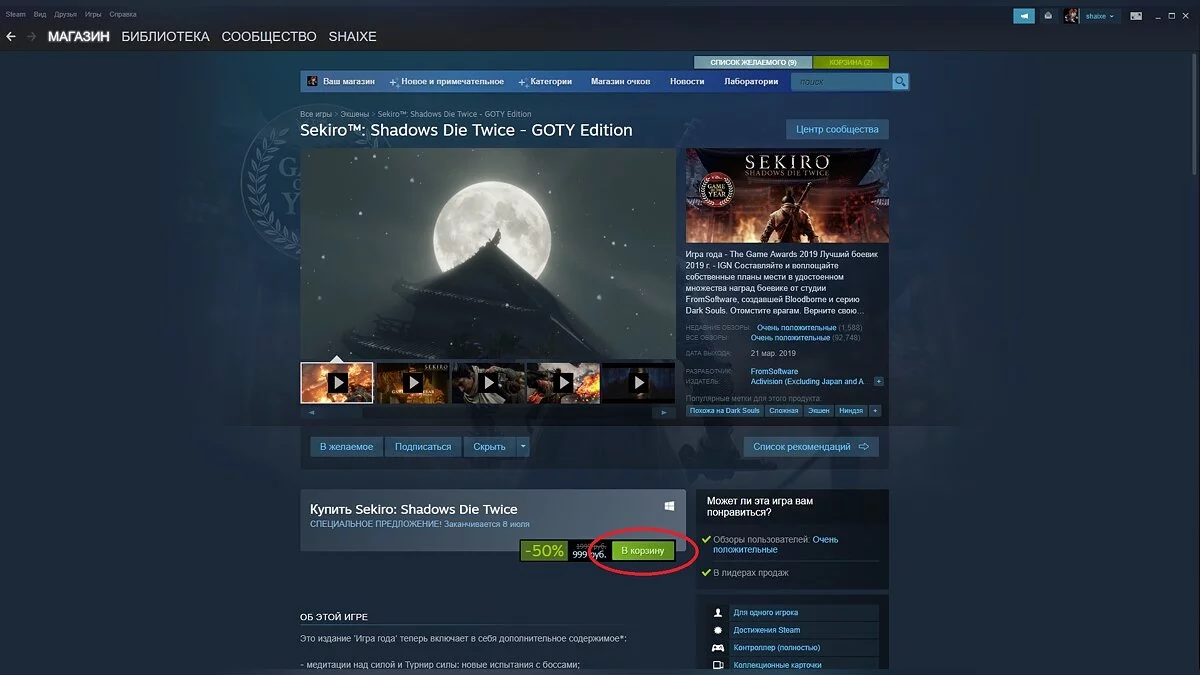The width and height of the screenshot is (1200, 675).
Task: Expand publisher list plus button
Action: 878,381
